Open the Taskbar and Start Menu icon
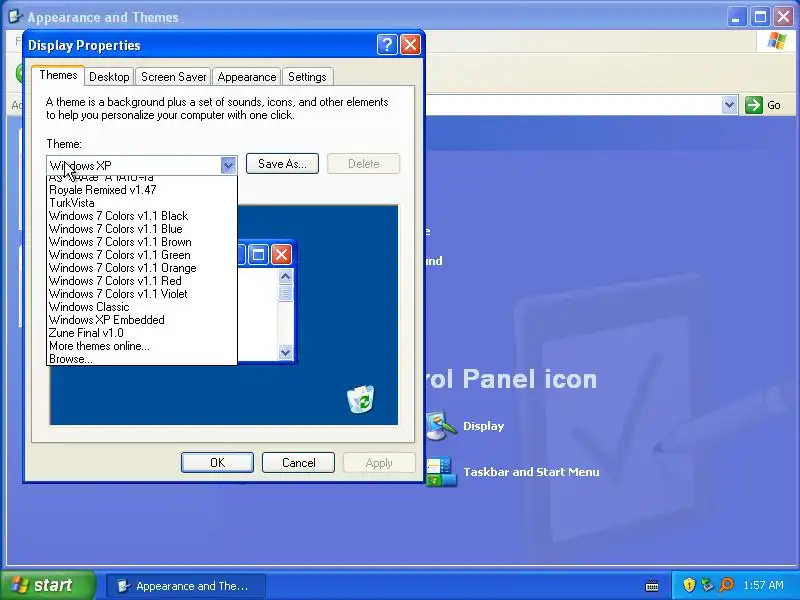Screen dimensions: 800x600 [x=441, y=471]
